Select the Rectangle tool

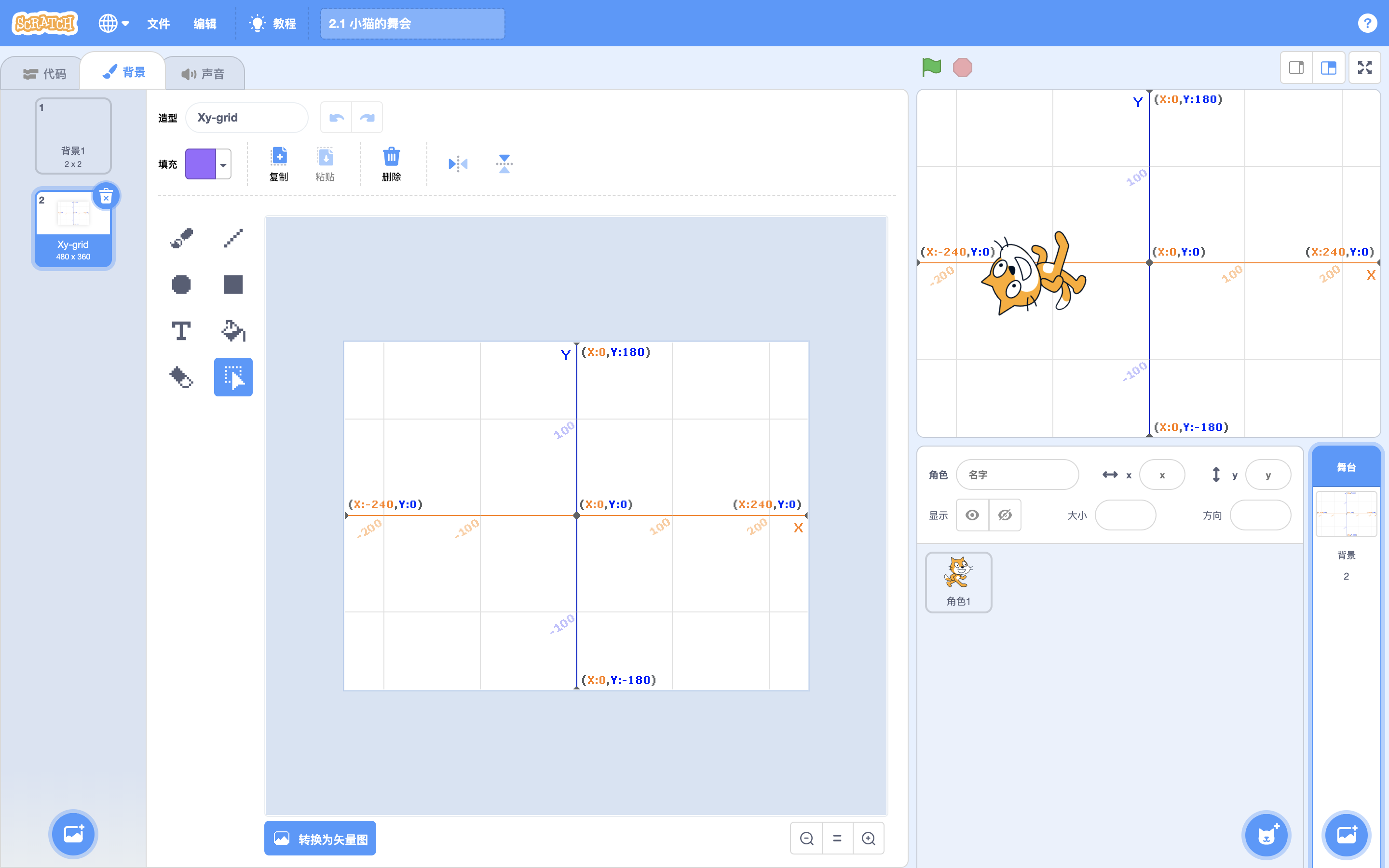(233, 284)
